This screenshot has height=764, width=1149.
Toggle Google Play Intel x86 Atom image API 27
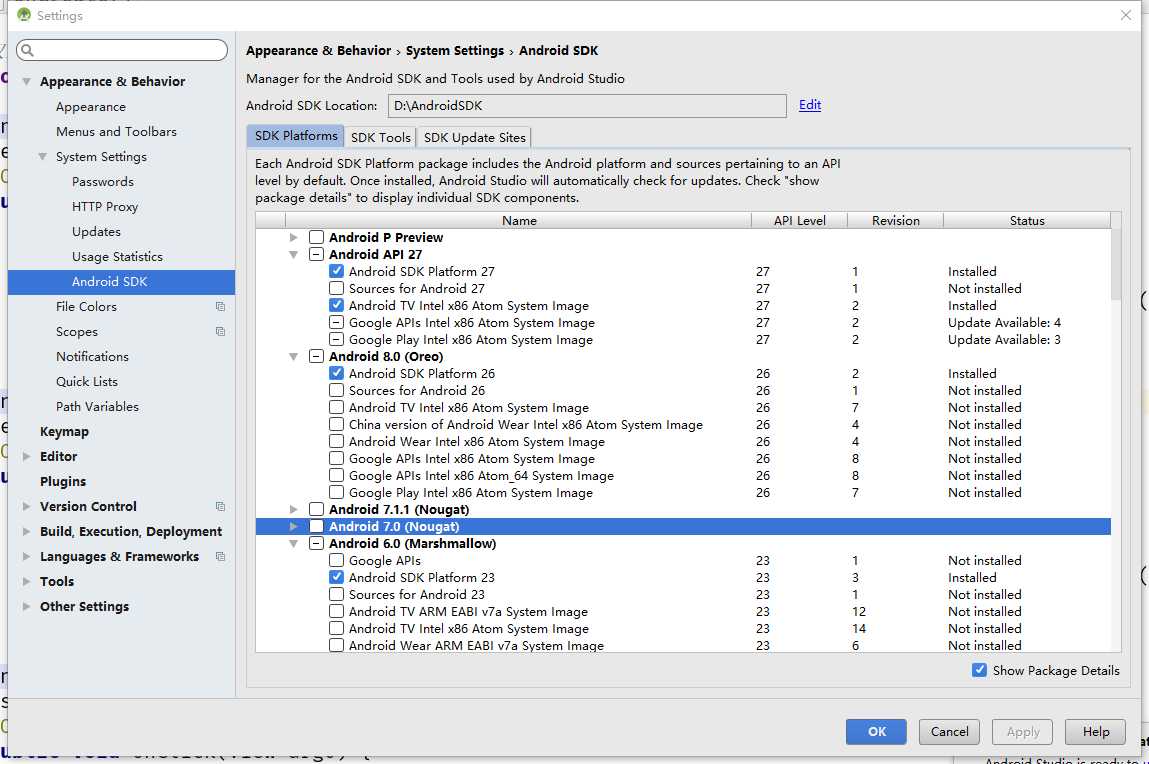(x=336, y=339)
